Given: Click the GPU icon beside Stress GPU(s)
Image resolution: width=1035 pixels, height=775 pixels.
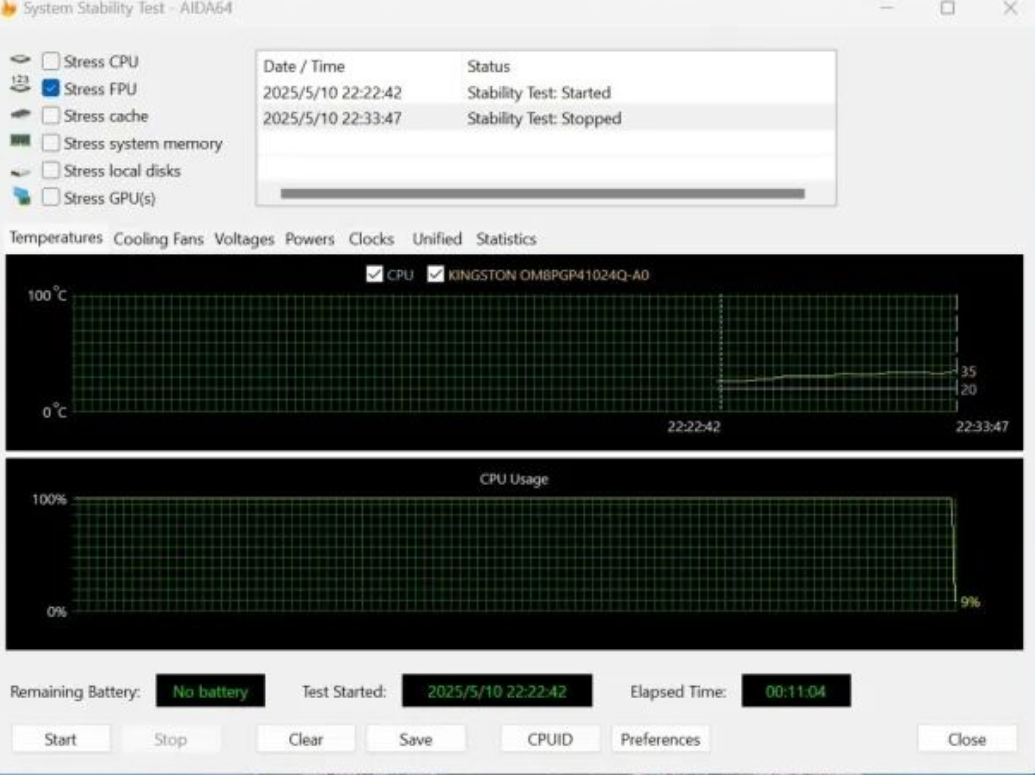Looking at the screenshot, I should pyautogui.click(x=20, y=197).
